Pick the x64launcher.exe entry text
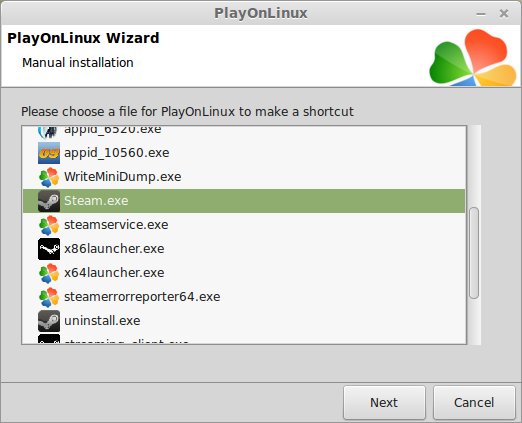This screenshot has width=522, height=423. point(114,273)
